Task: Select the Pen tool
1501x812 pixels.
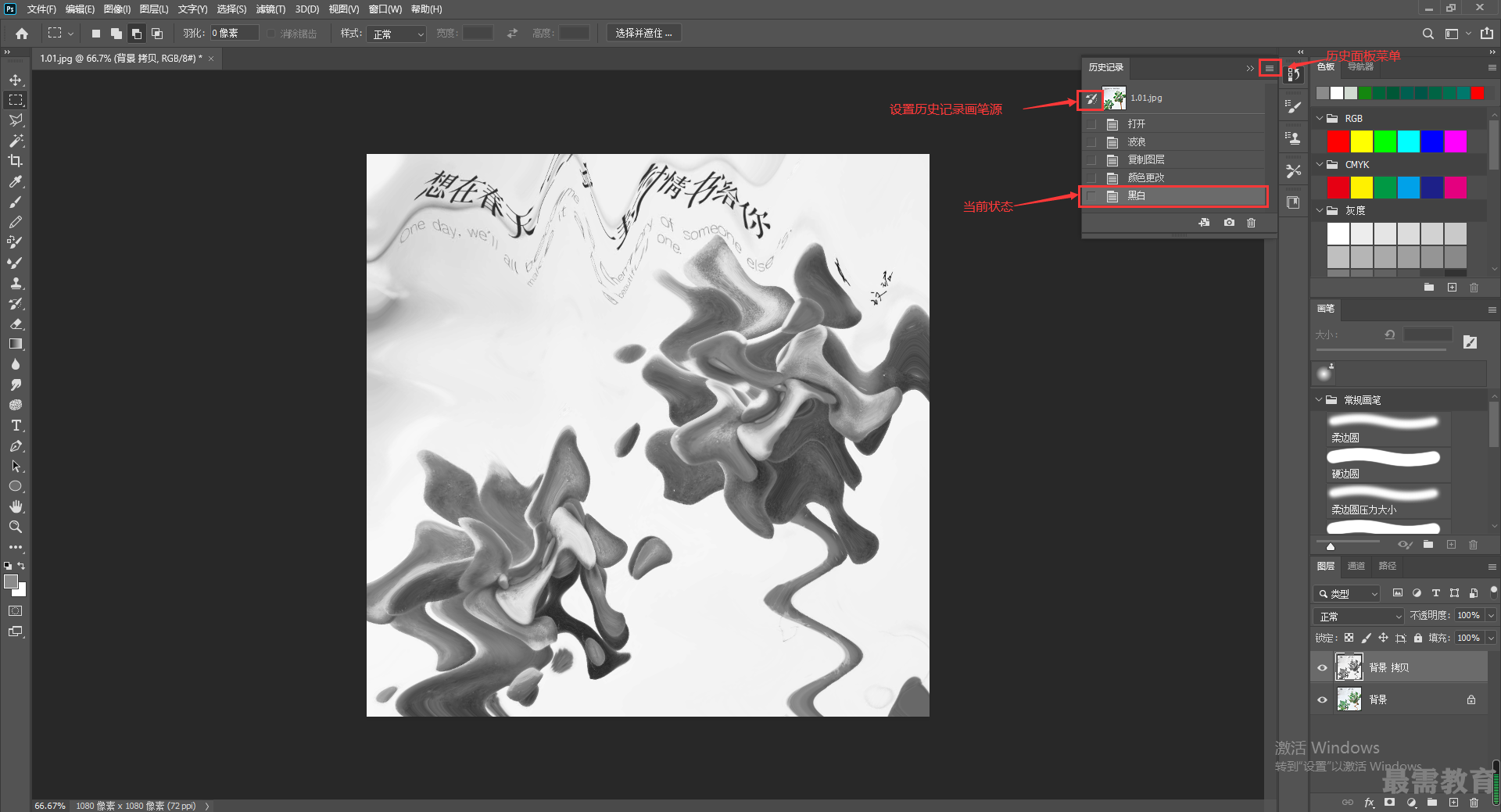Action: click(x=16, y=445)
